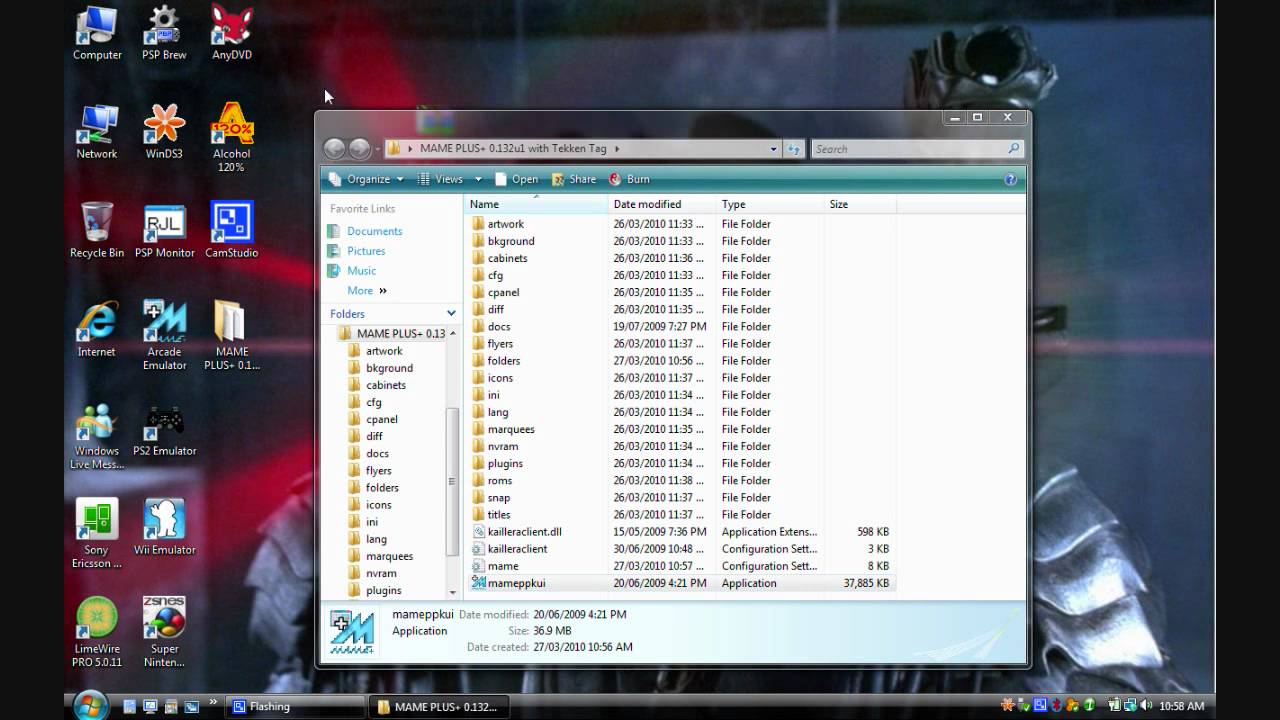This screenshot has height=720, width=1280.
Task: Click the volume tray icon
Action: [x=1145, y=706]
